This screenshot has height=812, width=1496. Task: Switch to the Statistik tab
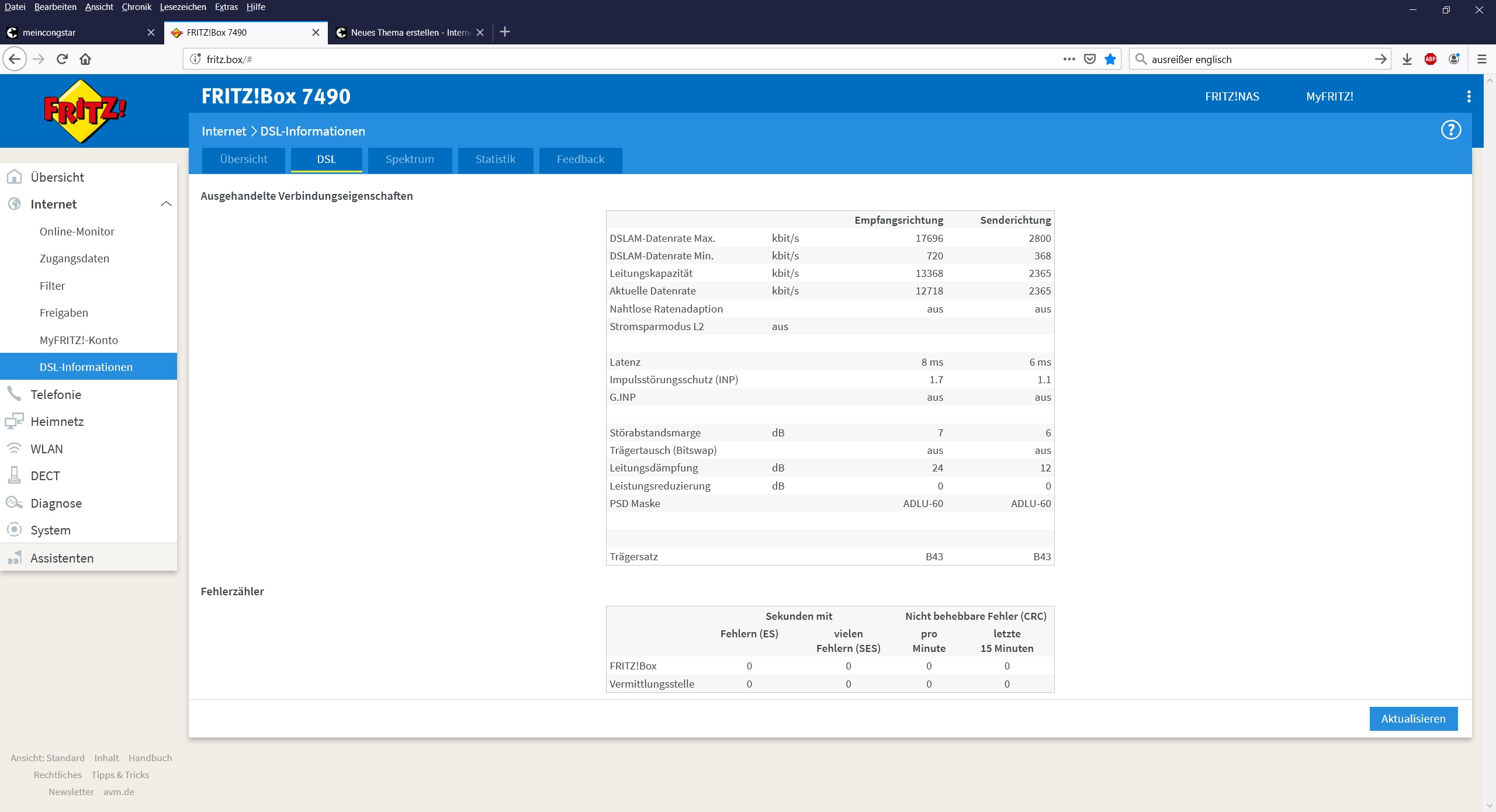pos(495,159)
